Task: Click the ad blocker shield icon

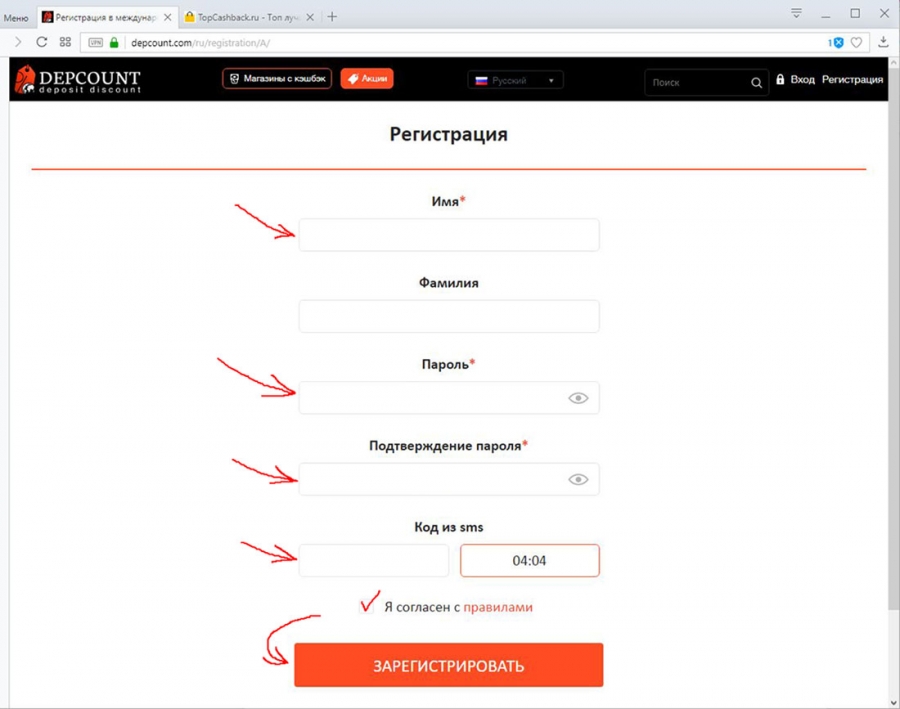Action: coord(836,42)
